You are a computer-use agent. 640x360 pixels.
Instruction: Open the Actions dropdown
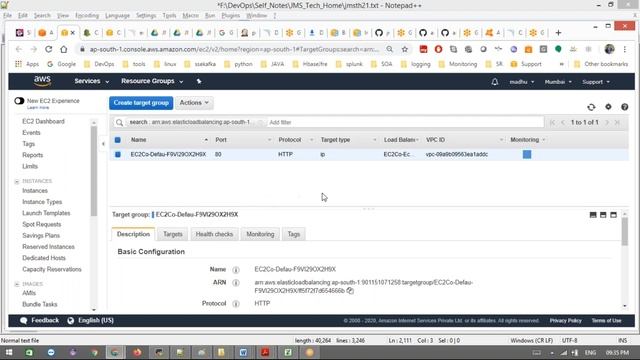tap(194, 103)
